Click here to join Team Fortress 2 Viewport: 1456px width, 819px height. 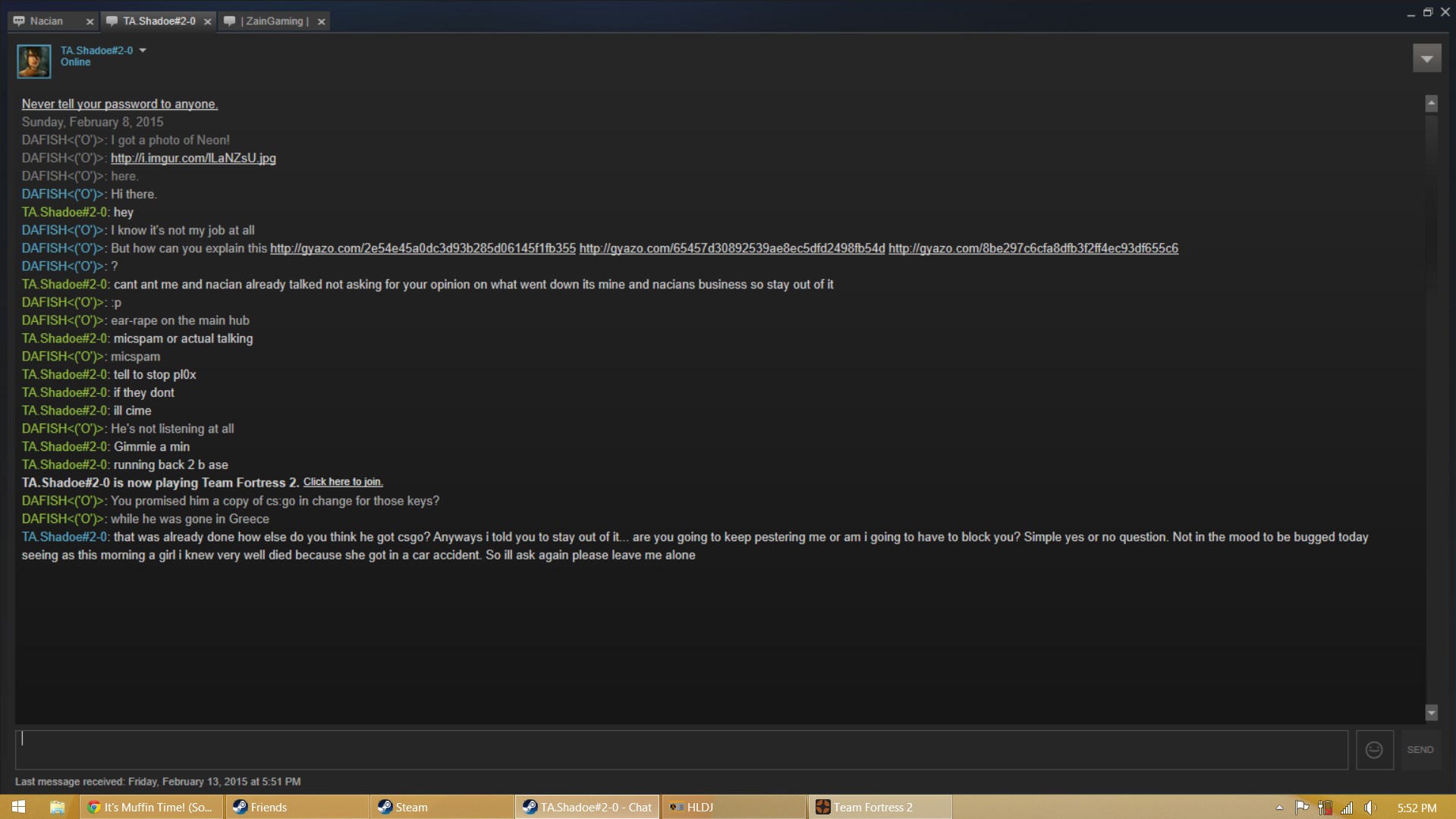343,482
